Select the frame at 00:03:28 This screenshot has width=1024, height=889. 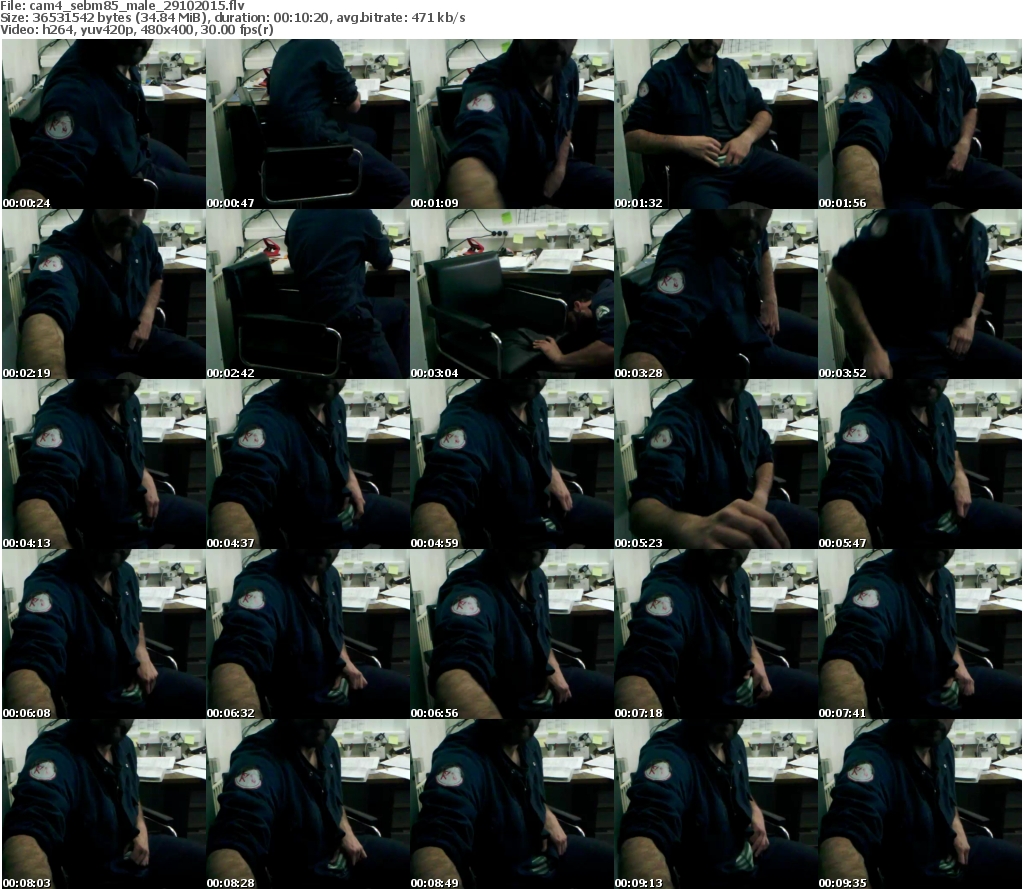(x=716, y=294)
